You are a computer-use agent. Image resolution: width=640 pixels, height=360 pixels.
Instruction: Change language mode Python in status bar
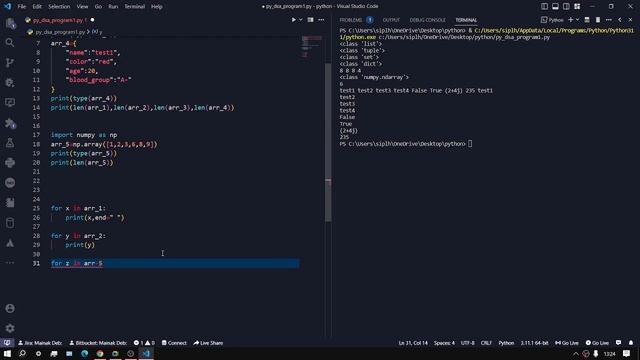coord(506,343)
